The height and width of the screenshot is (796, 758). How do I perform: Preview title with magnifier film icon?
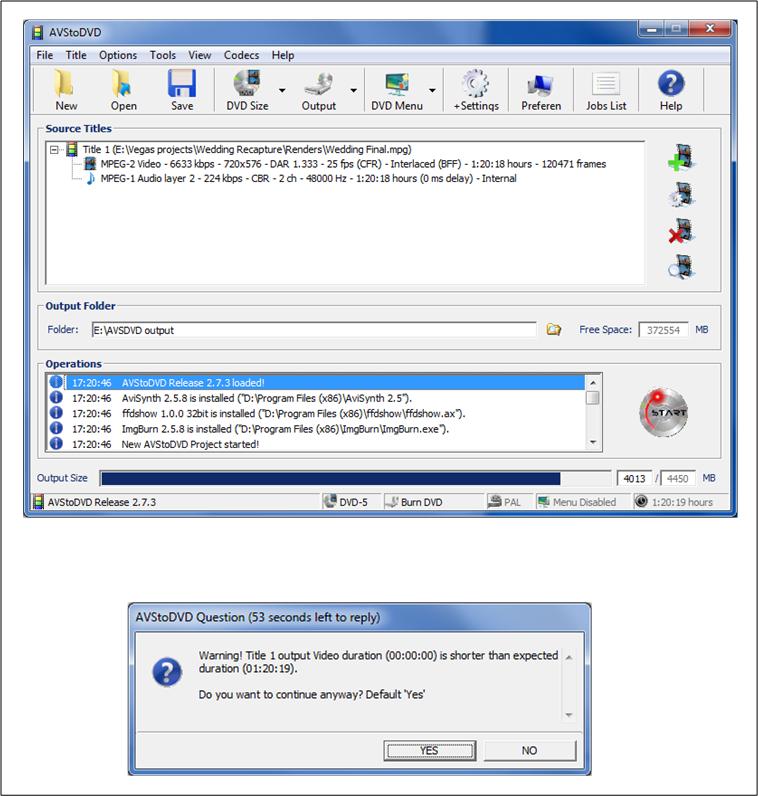(681, 267)
